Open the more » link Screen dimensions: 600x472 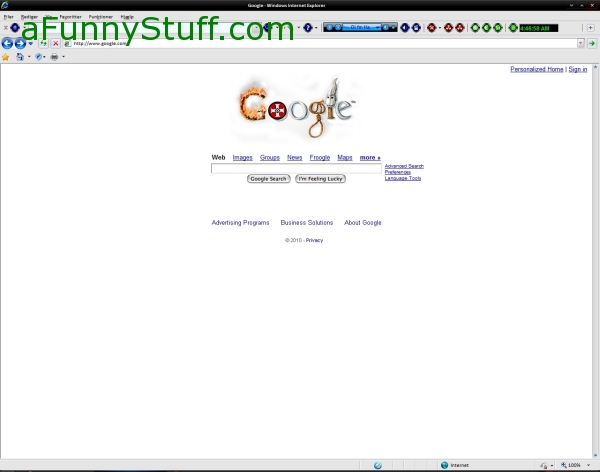pyautogui.click(x=370, y=157)
